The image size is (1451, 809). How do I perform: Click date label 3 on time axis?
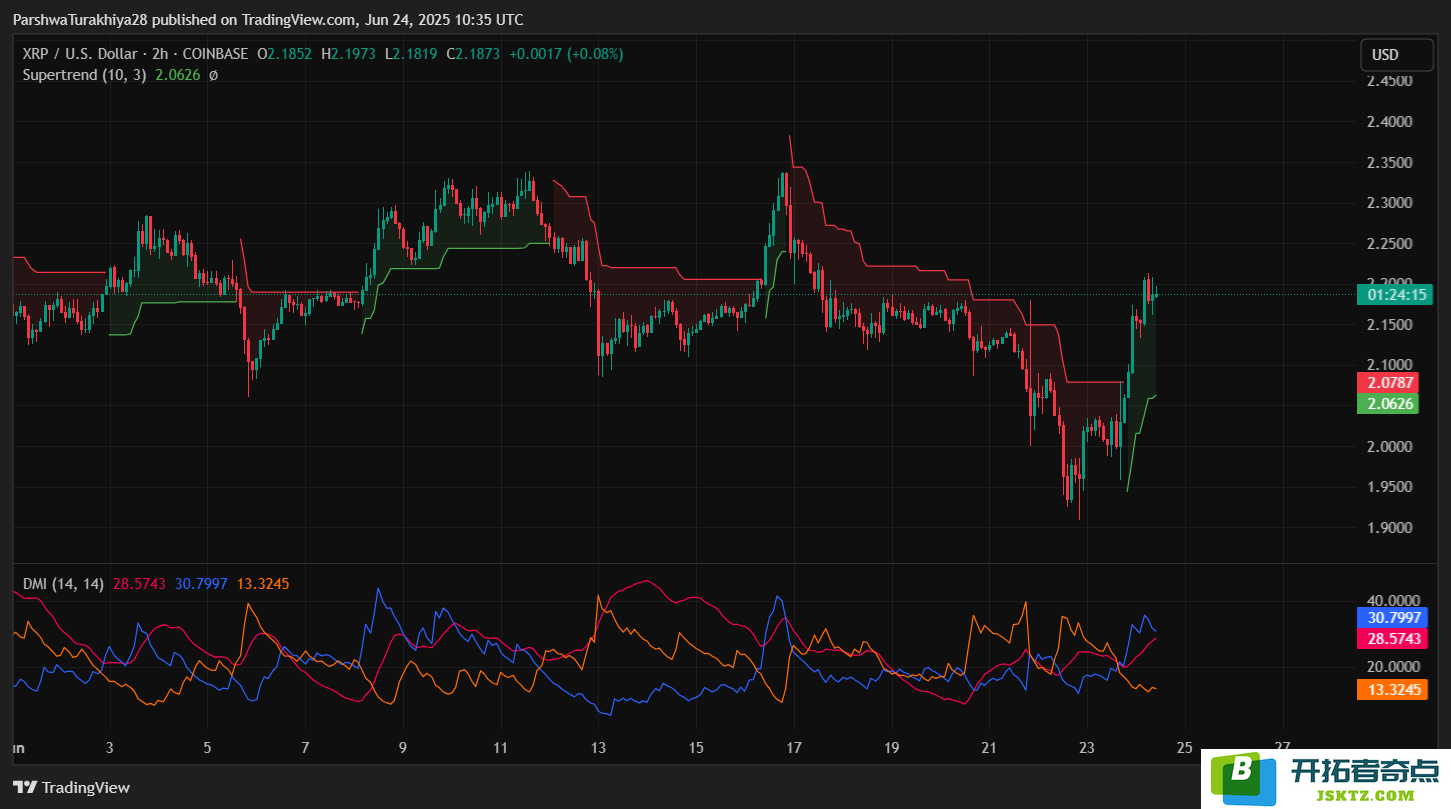coord(109,747)
